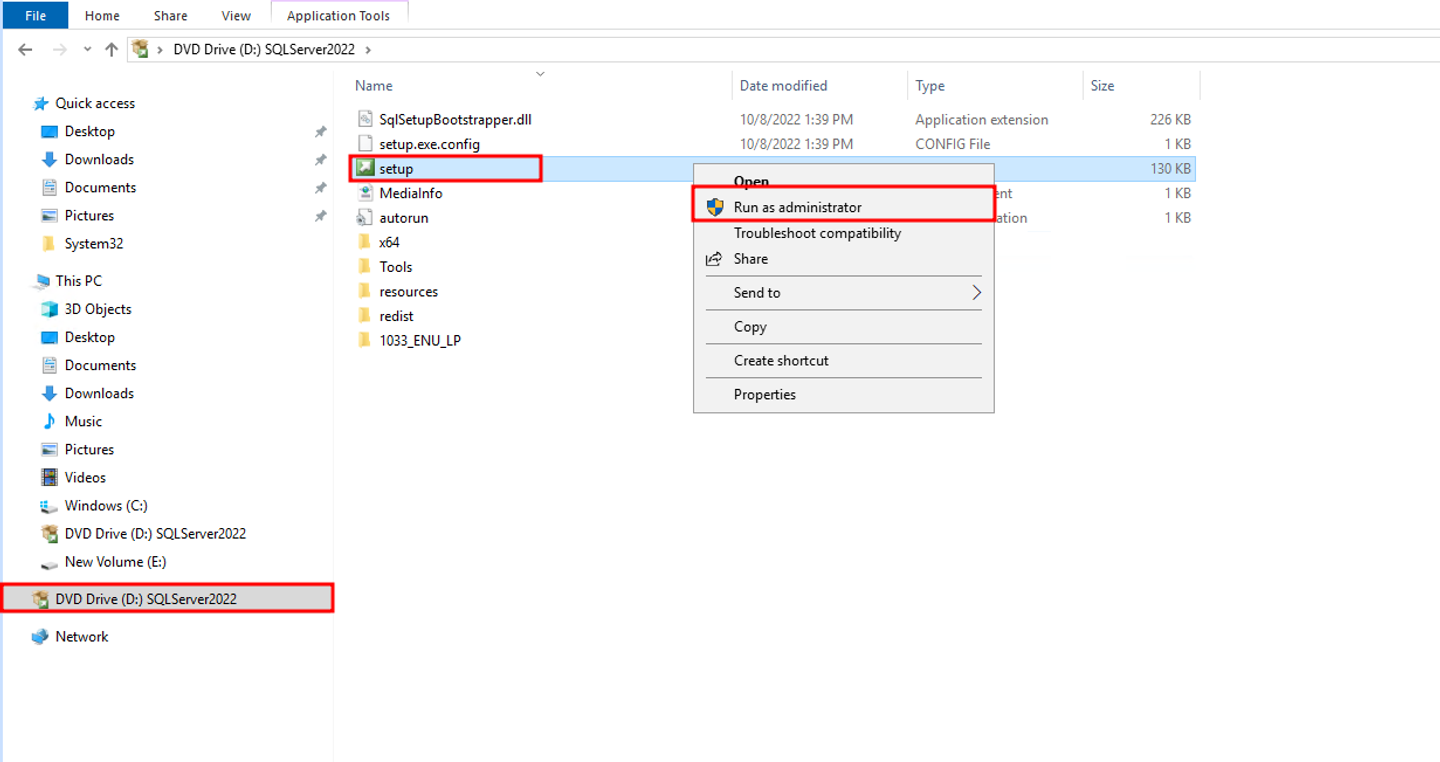Click the DVD drive icon in address bar

(141, 49)
